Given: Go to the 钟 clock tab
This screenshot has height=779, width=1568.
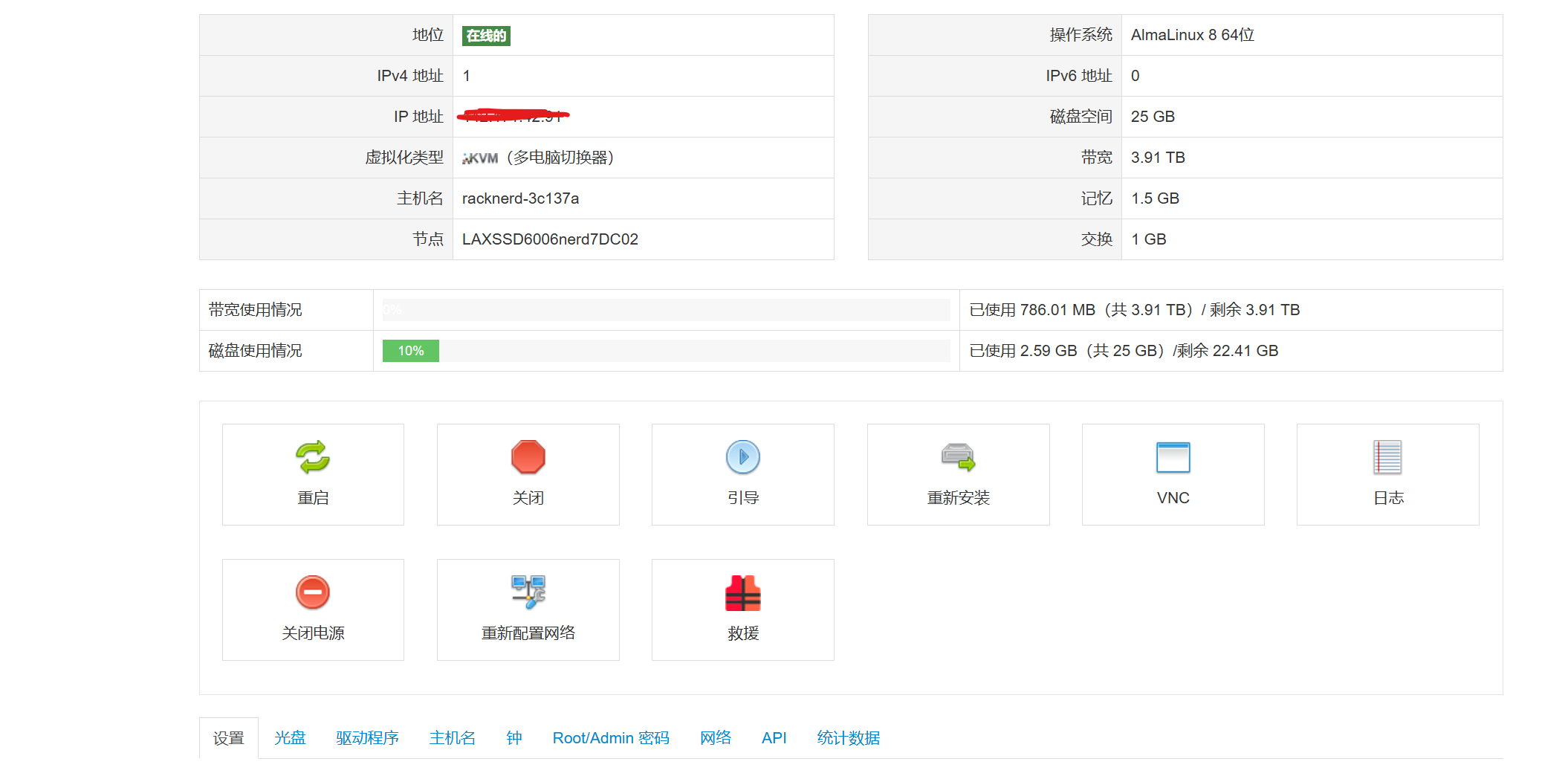Looking at the screenshot, I should pyautogui.click(x=514, y=738).
